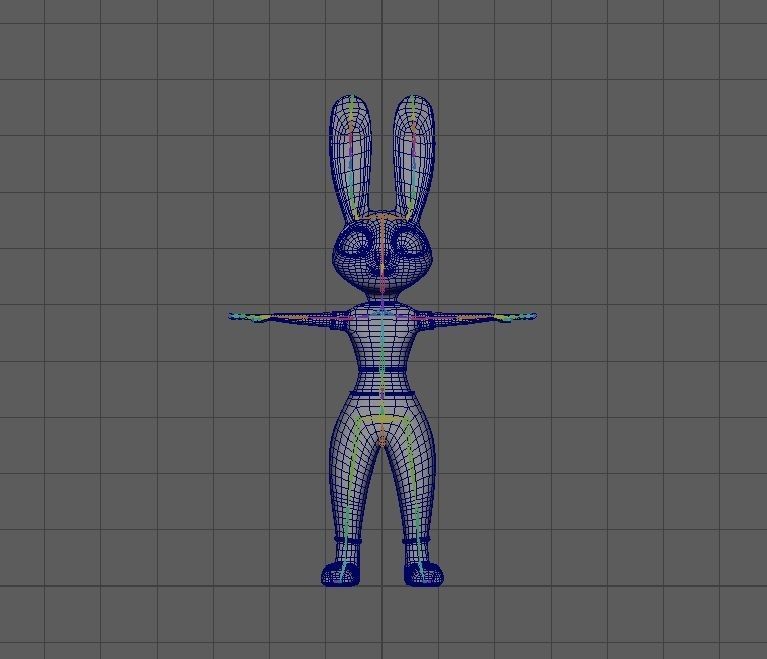Click the hand tip on the viewer's right

(x=528, y=316)
